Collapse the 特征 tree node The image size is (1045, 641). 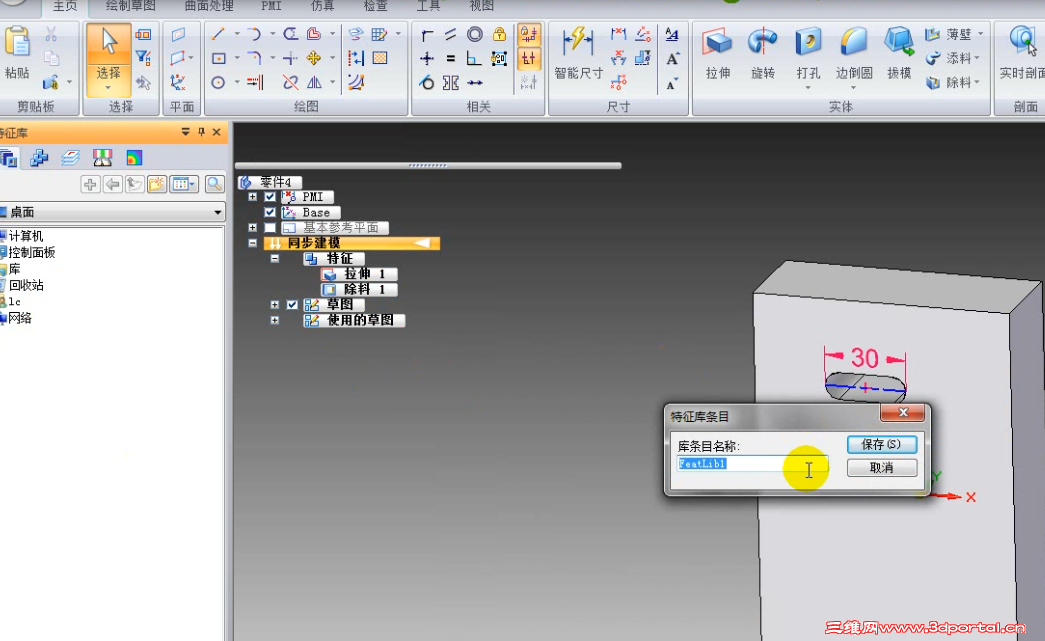(275, 259)
